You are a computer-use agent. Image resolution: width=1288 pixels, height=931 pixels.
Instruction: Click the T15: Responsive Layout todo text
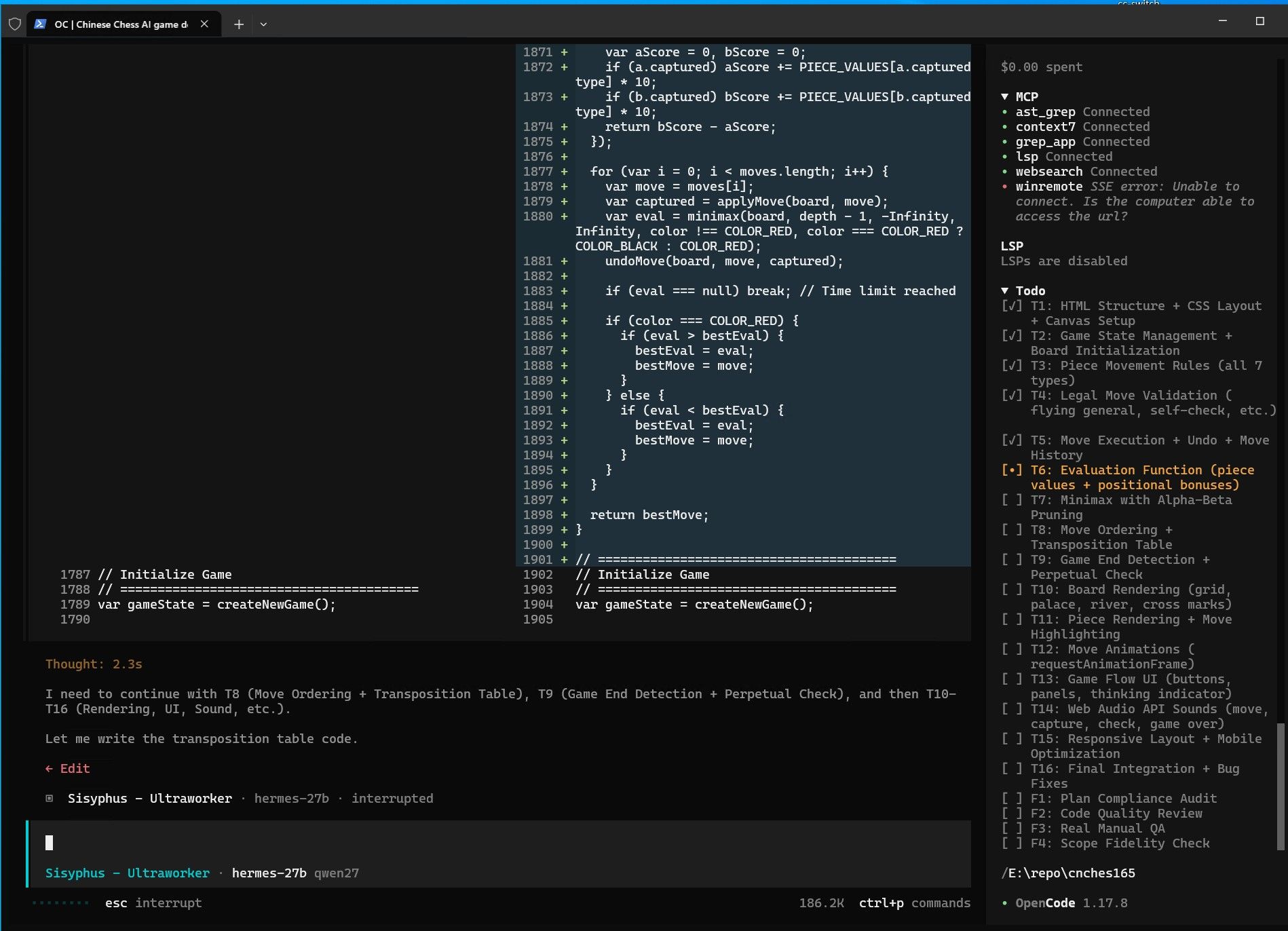1146,746
